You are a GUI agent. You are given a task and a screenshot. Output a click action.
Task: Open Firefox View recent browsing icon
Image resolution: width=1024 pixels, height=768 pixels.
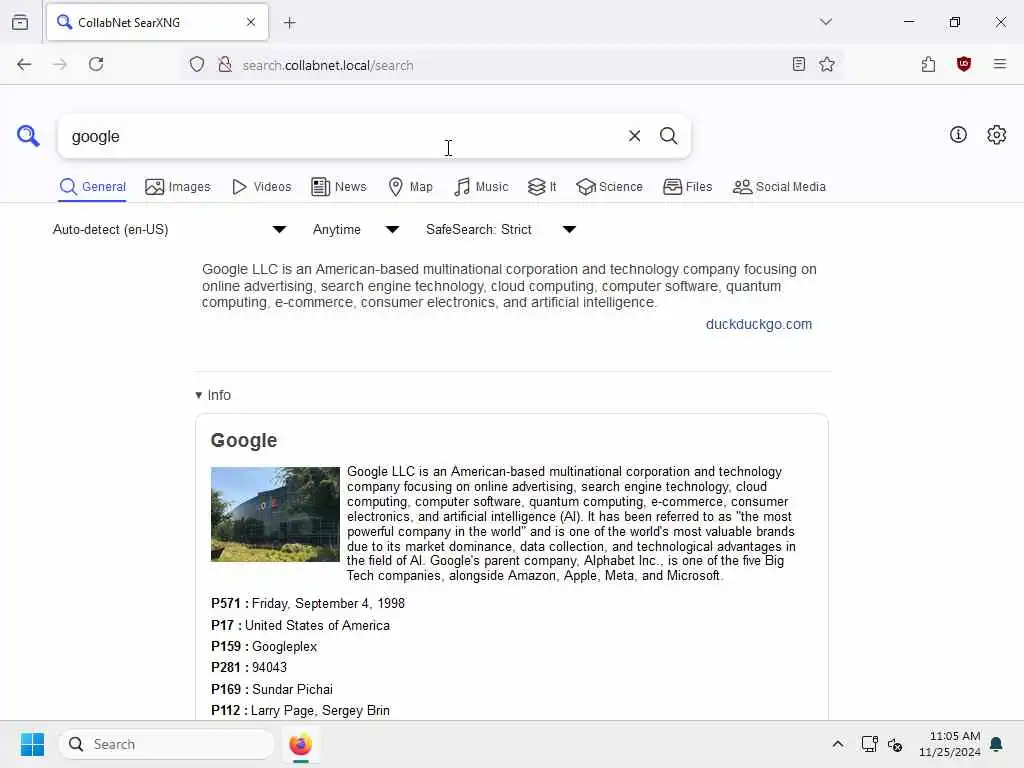[x=20, y=23]
